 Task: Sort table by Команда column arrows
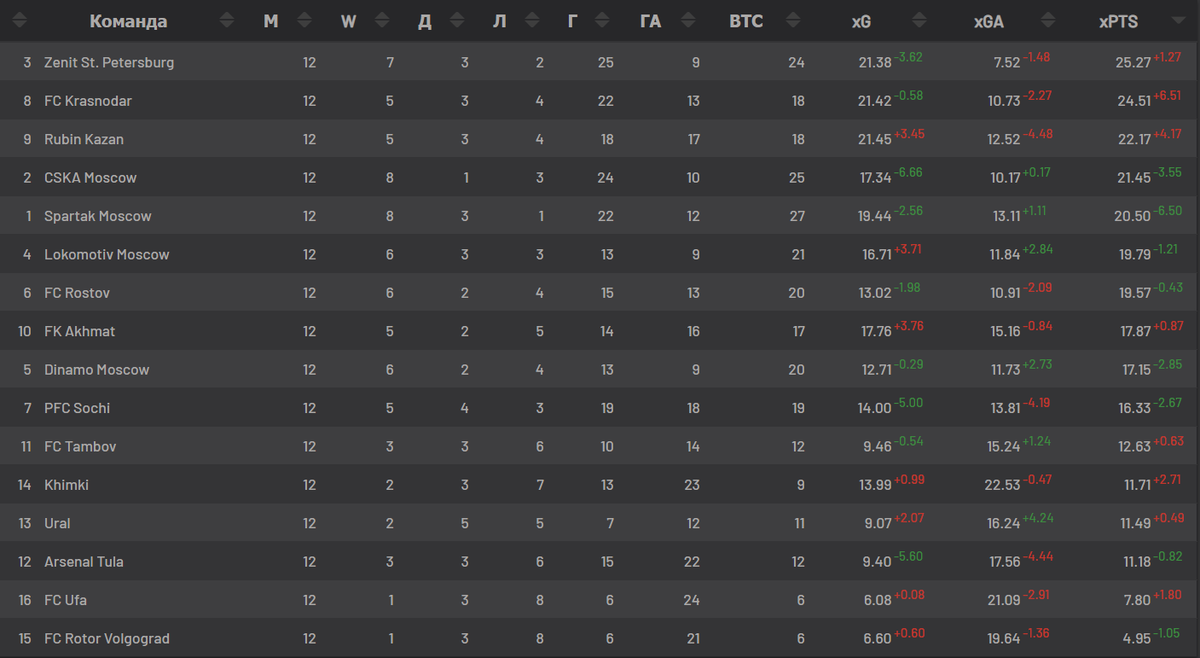pos(227,21)
